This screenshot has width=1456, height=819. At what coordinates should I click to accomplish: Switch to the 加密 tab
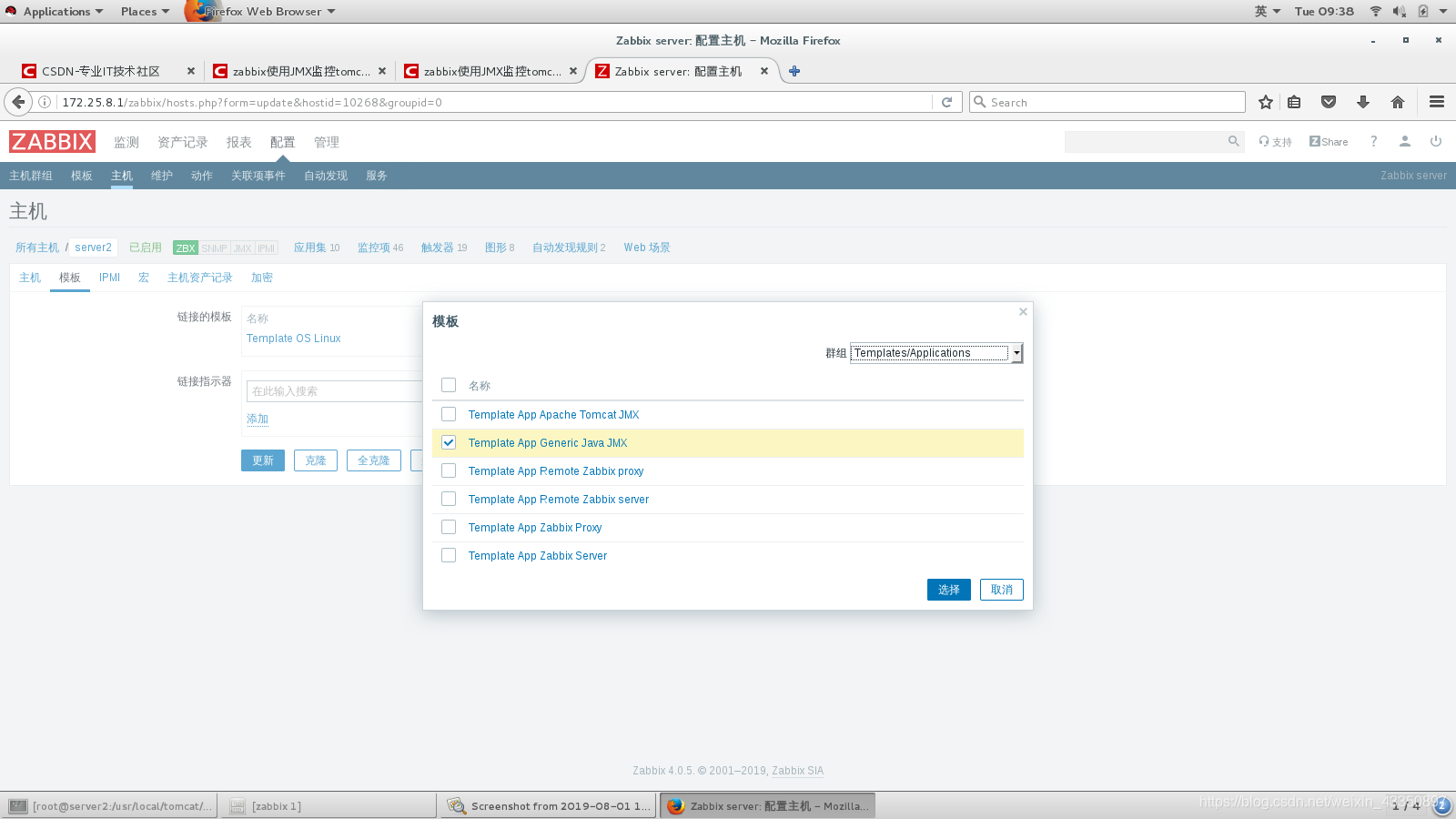(262, 278)
